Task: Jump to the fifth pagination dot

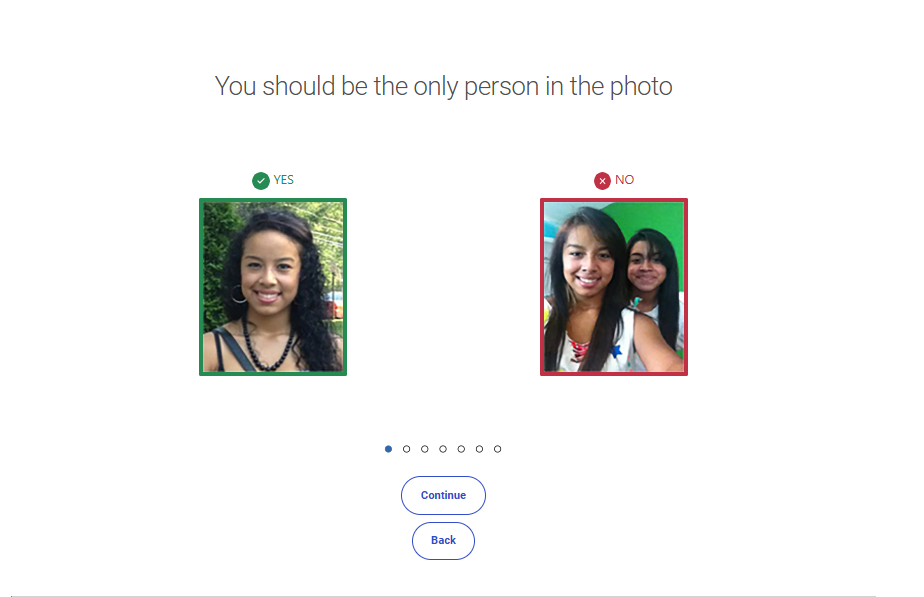Action: pos(461,449)
